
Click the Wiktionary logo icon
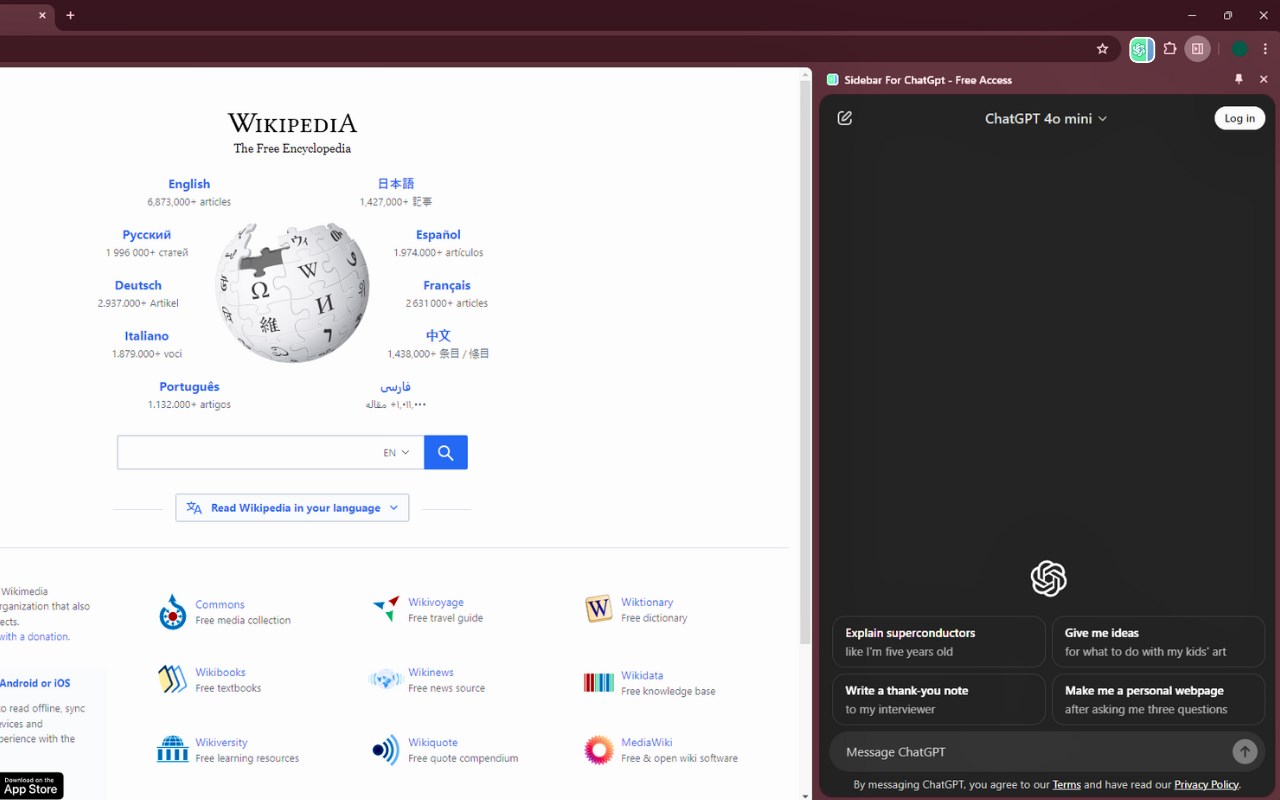click(x=598, y=609)
